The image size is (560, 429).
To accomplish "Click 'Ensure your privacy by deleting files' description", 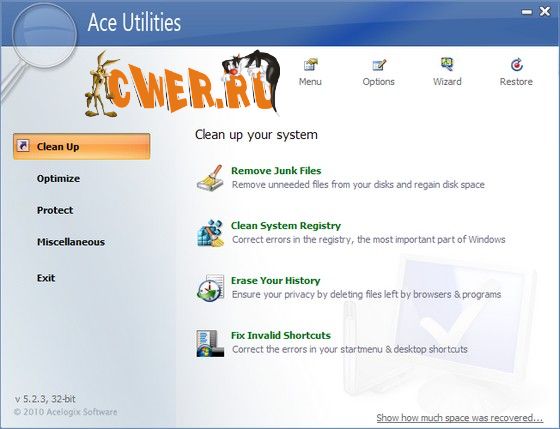I will pos(366,294).
